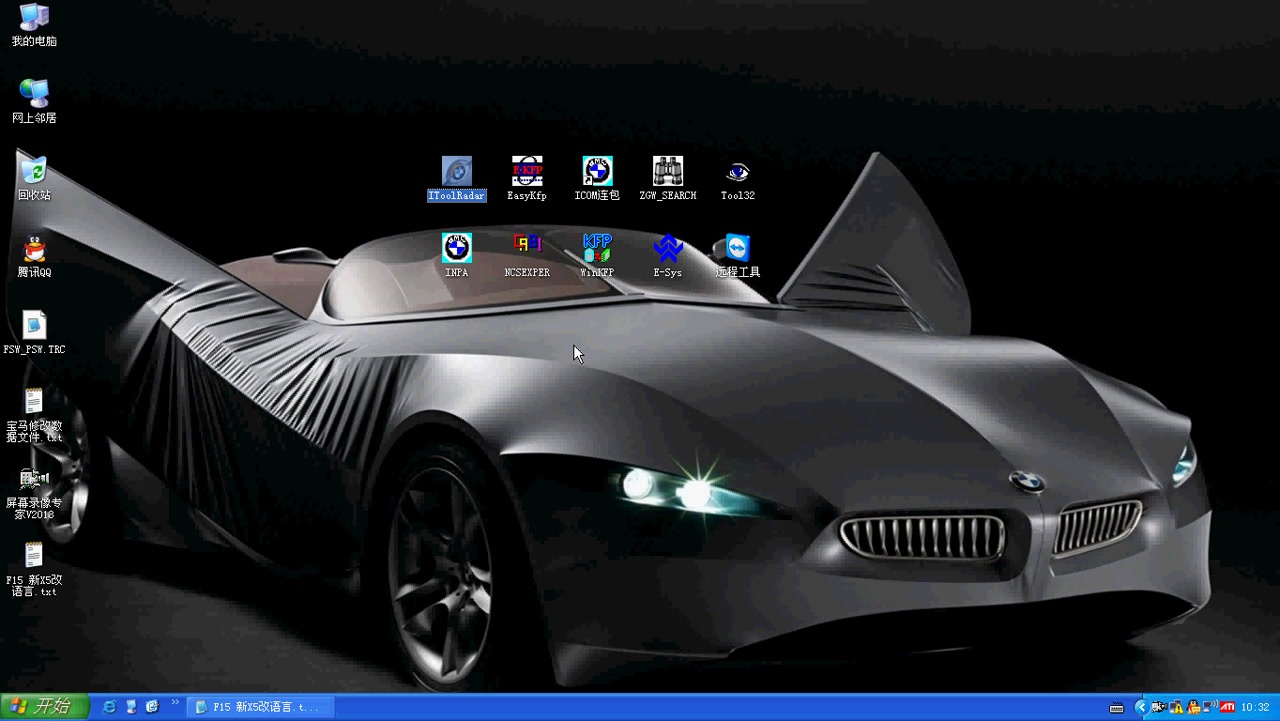Click the third quick launch icon
This screenshot has height=721, width=1280.
pos(152,707)
